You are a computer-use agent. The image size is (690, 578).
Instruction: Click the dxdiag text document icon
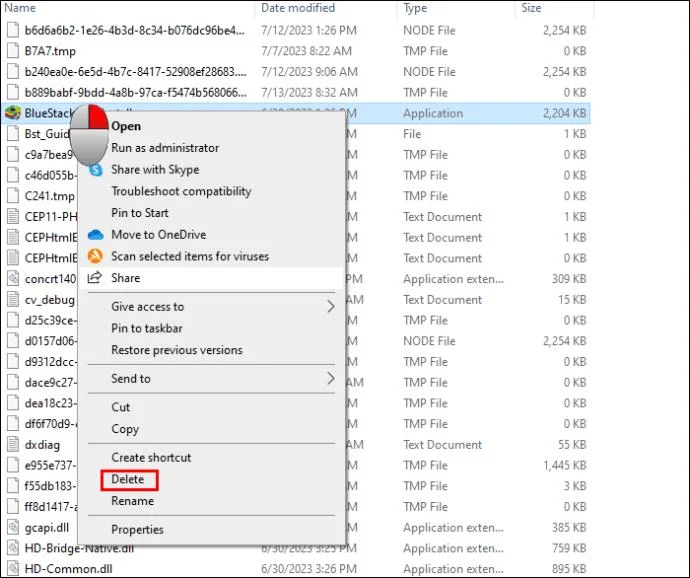pyautogui.click(x=12, y=444)
